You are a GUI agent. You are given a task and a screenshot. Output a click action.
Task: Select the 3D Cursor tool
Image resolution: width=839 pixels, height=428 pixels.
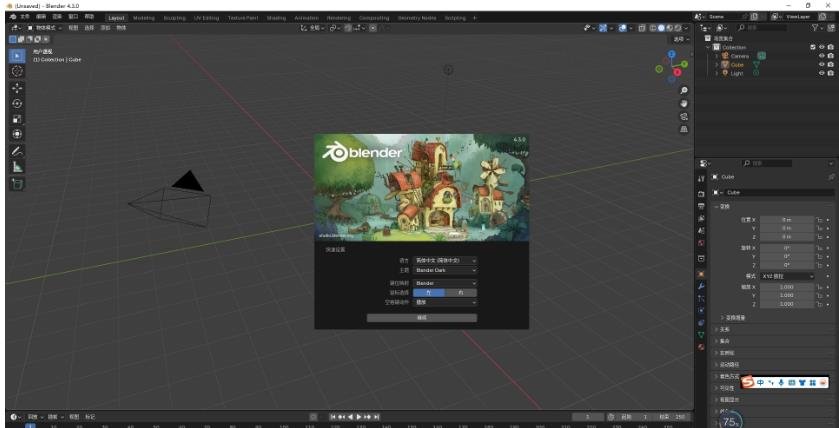[x=17, y=71]
